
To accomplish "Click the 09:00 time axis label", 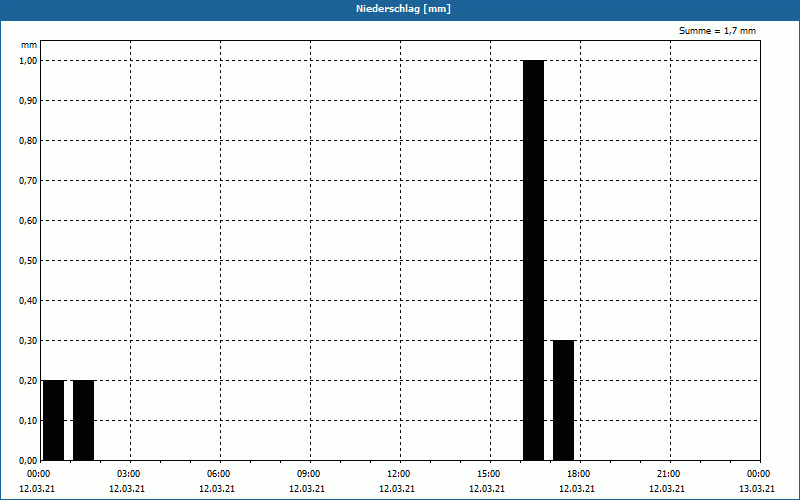I will [309, 474].
